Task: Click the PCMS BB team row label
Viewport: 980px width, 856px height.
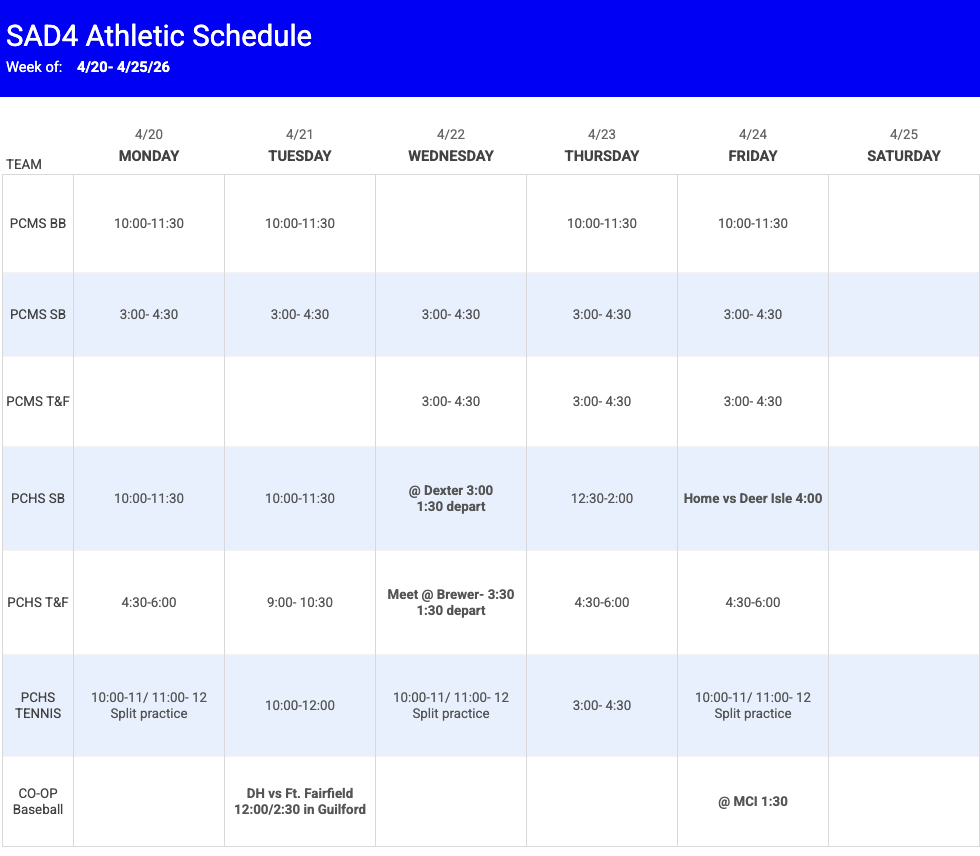Action: 38,223
